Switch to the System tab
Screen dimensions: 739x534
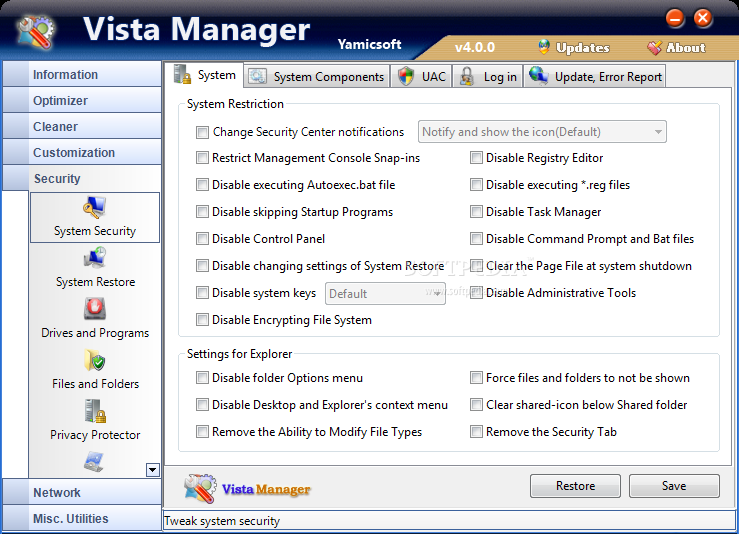pos(204,75)
